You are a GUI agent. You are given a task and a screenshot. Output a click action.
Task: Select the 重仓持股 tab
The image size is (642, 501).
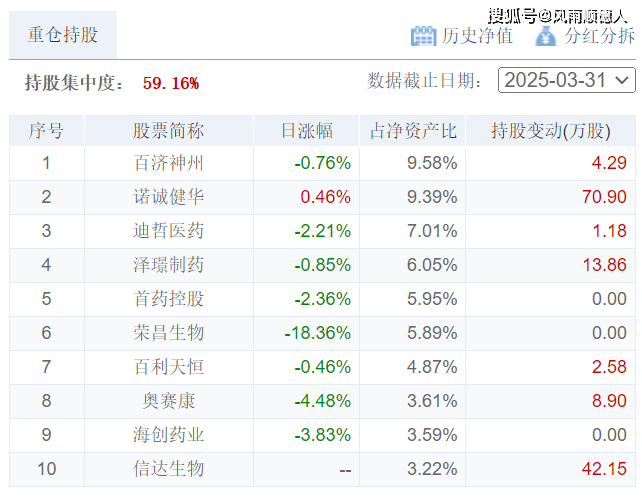pyautogui.click(x=63, y=34)
